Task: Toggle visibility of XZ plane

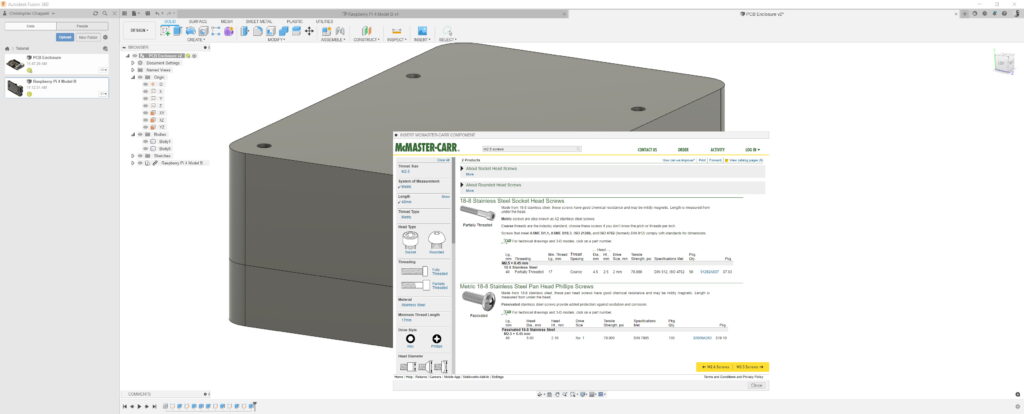Action: [146, 120]
